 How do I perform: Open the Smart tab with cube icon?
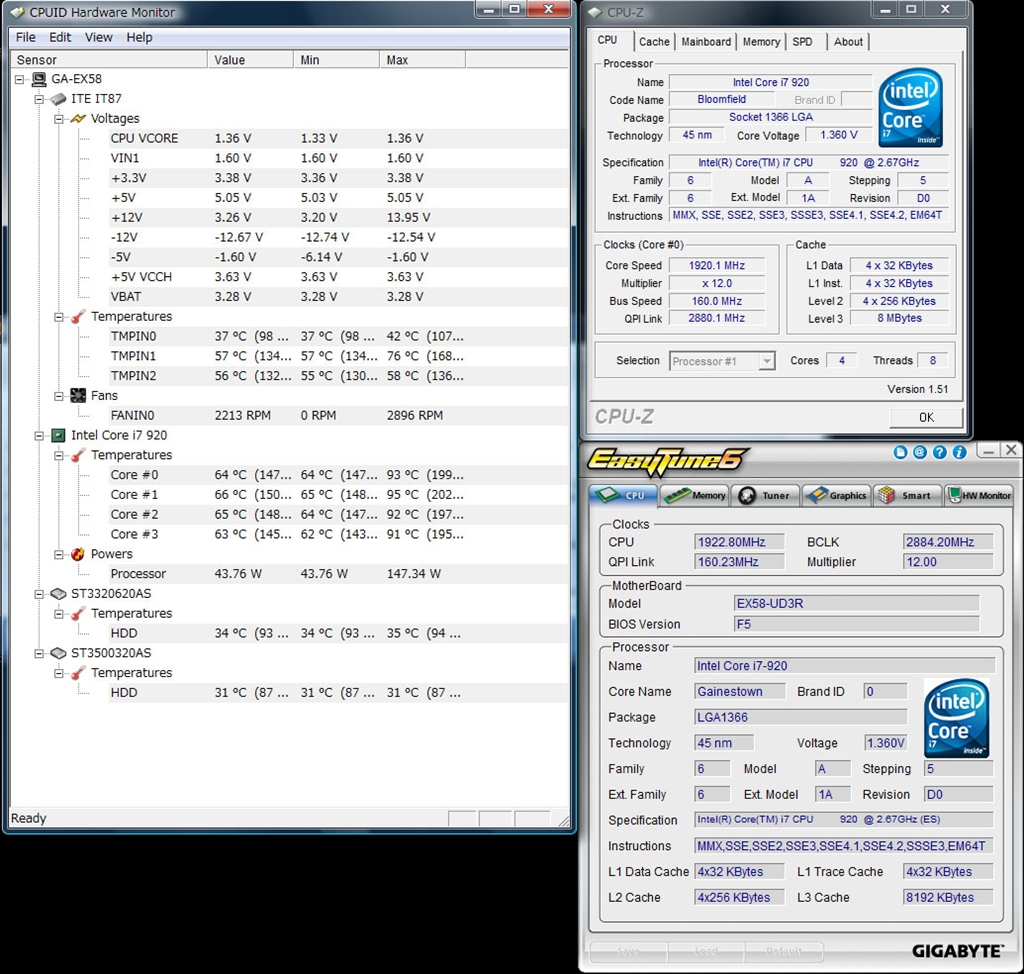point(906,495)
